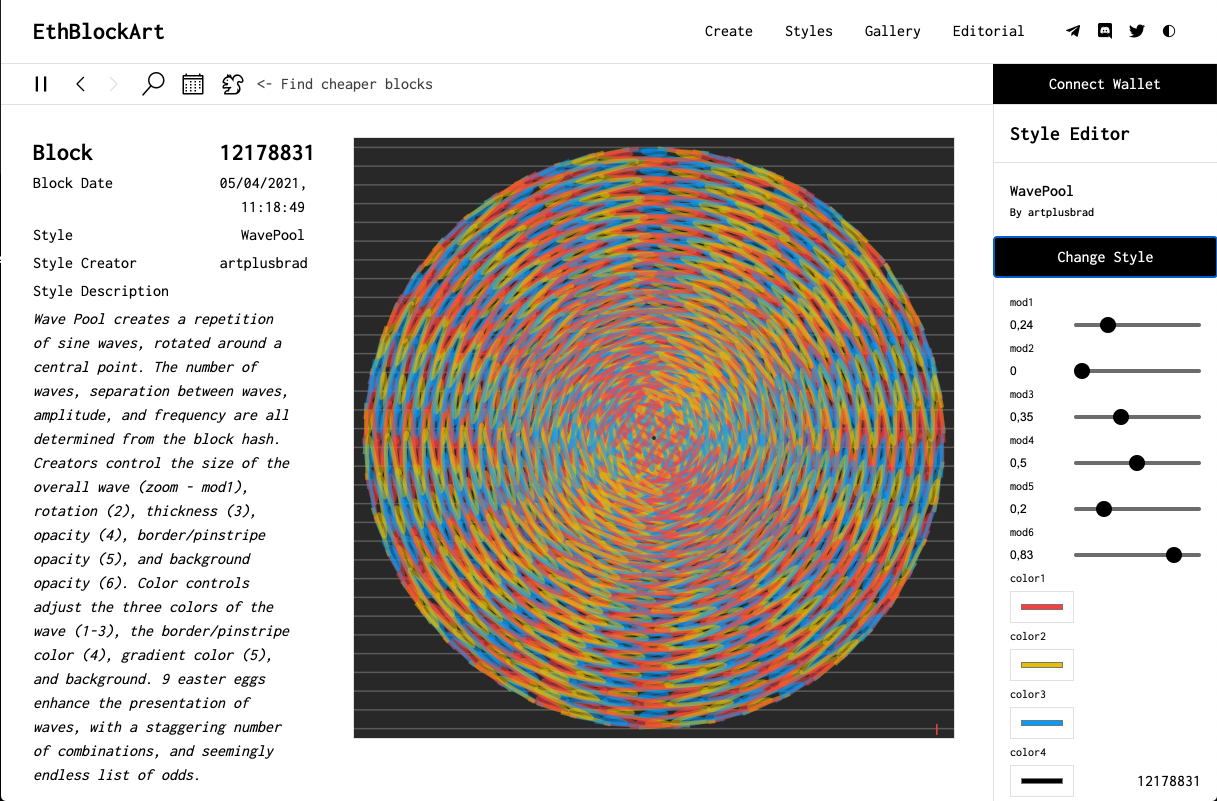Open the color1 red swatch
This screenshot has height=801, width=1217.
pyautogui.click(x=1042, y=607)
